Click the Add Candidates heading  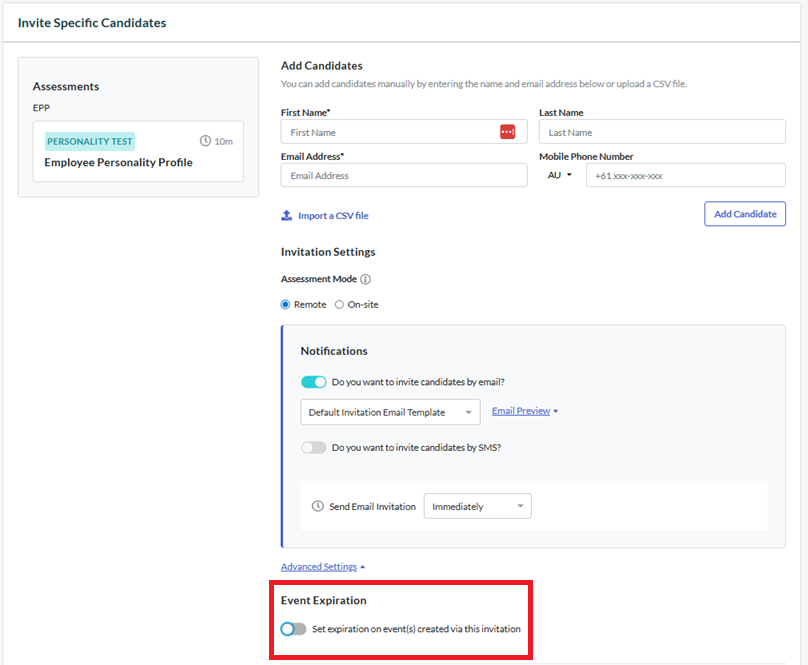(322, 65)
